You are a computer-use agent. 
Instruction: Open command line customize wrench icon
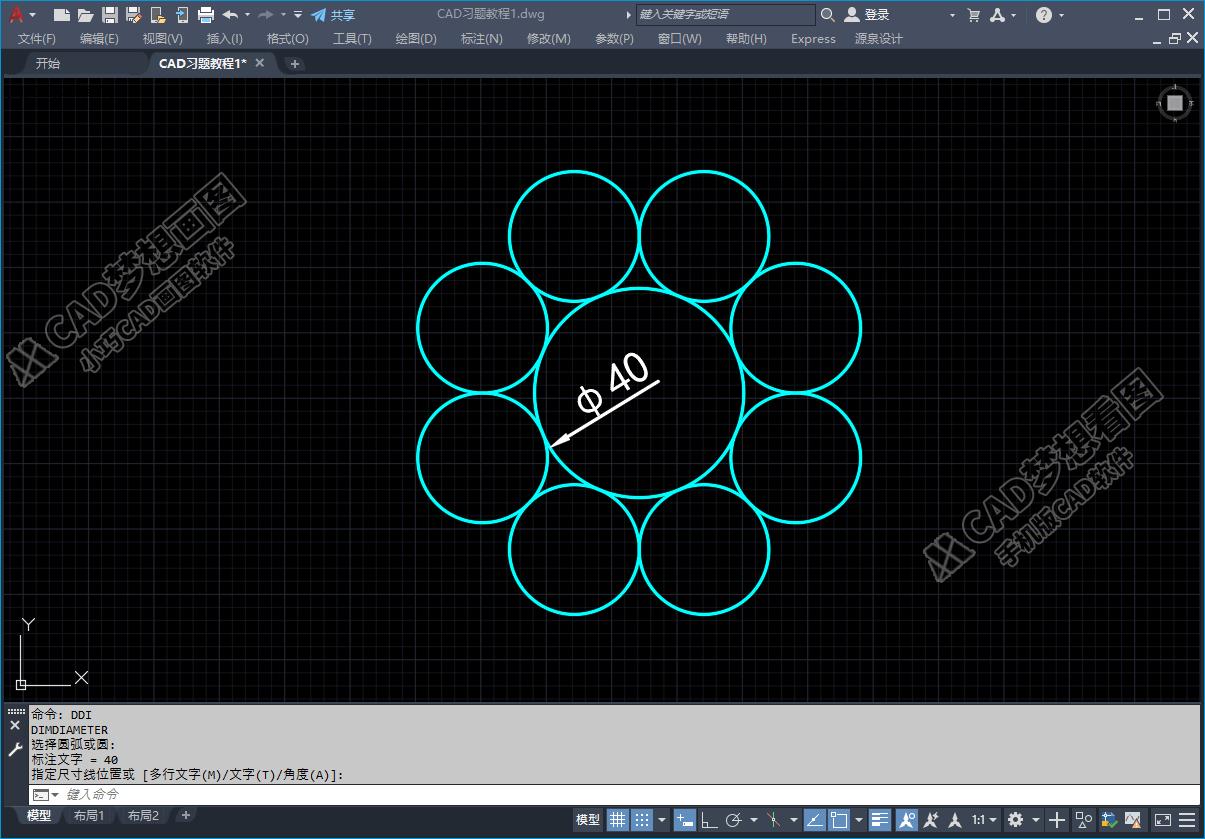(15, 749)
